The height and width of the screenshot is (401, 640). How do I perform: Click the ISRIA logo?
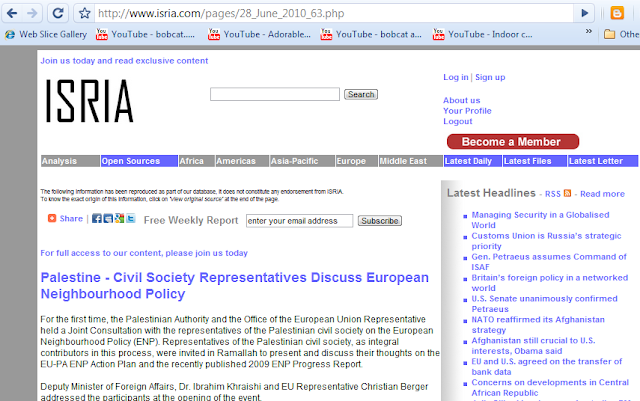(89, 101)
